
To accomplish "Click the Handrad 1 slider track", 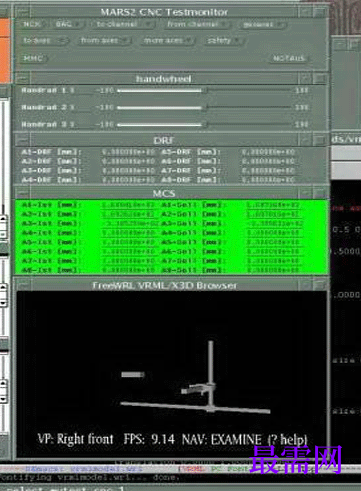I will tap(204, 91).
